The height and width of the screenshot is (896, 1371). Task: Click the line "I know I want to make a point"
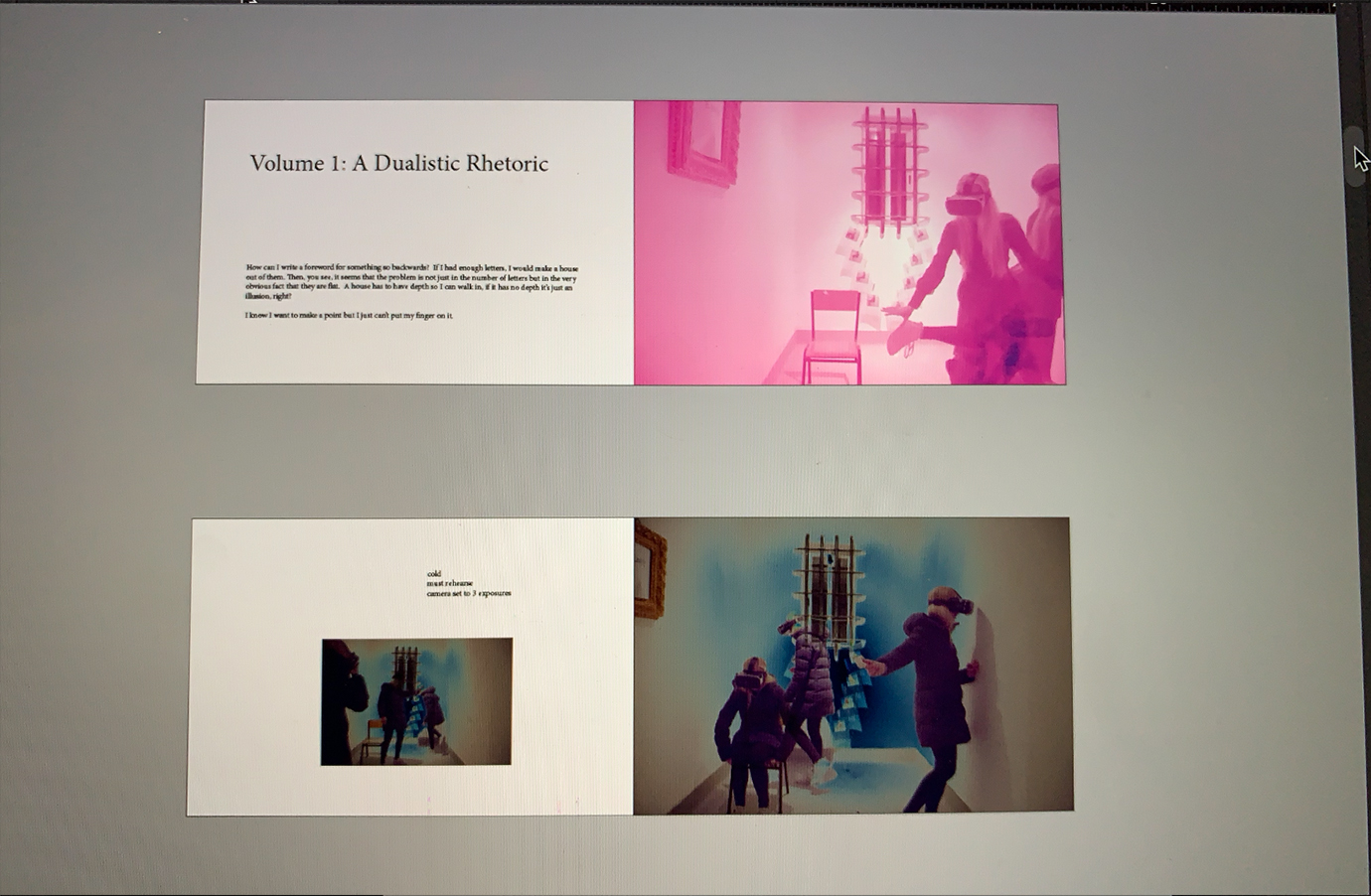(349, 316)
